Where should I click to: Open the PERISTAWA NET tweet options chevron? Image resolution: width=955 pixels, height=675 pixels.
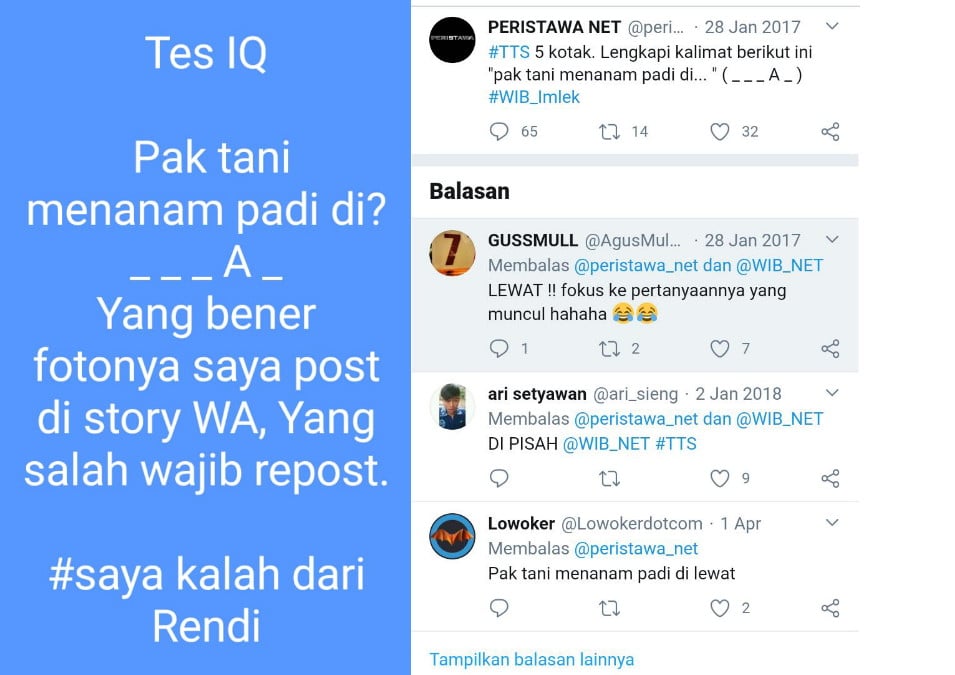pos(832,26)
